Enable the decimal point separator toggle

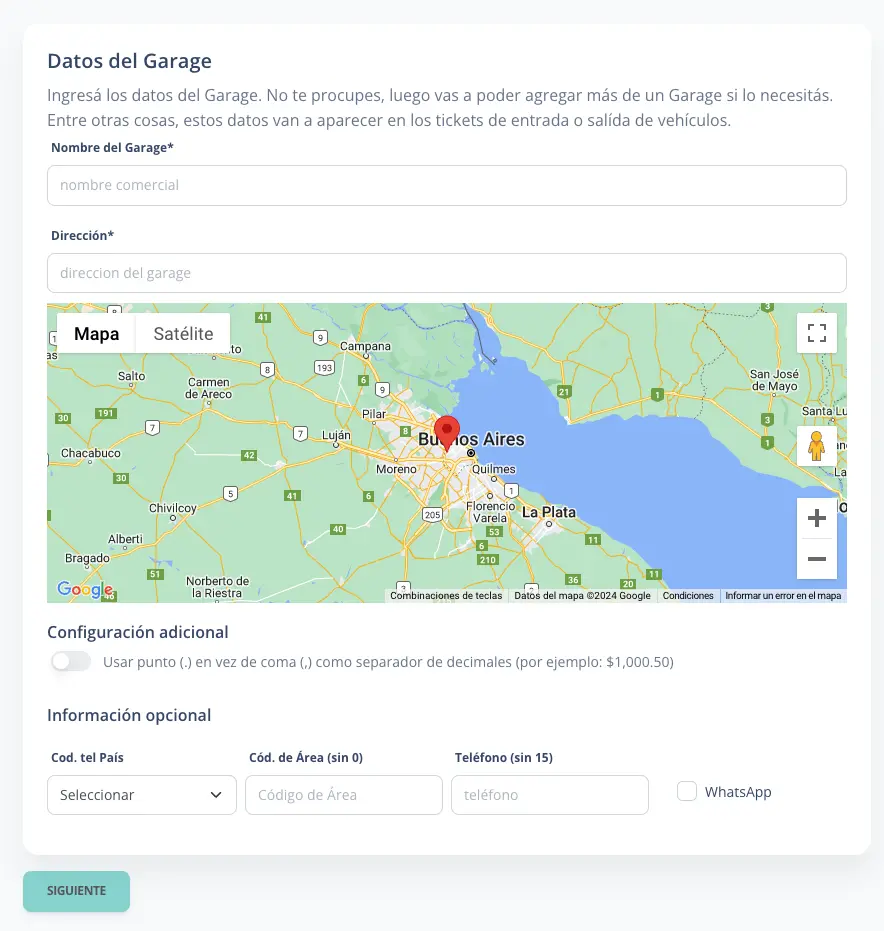point(70,660)
